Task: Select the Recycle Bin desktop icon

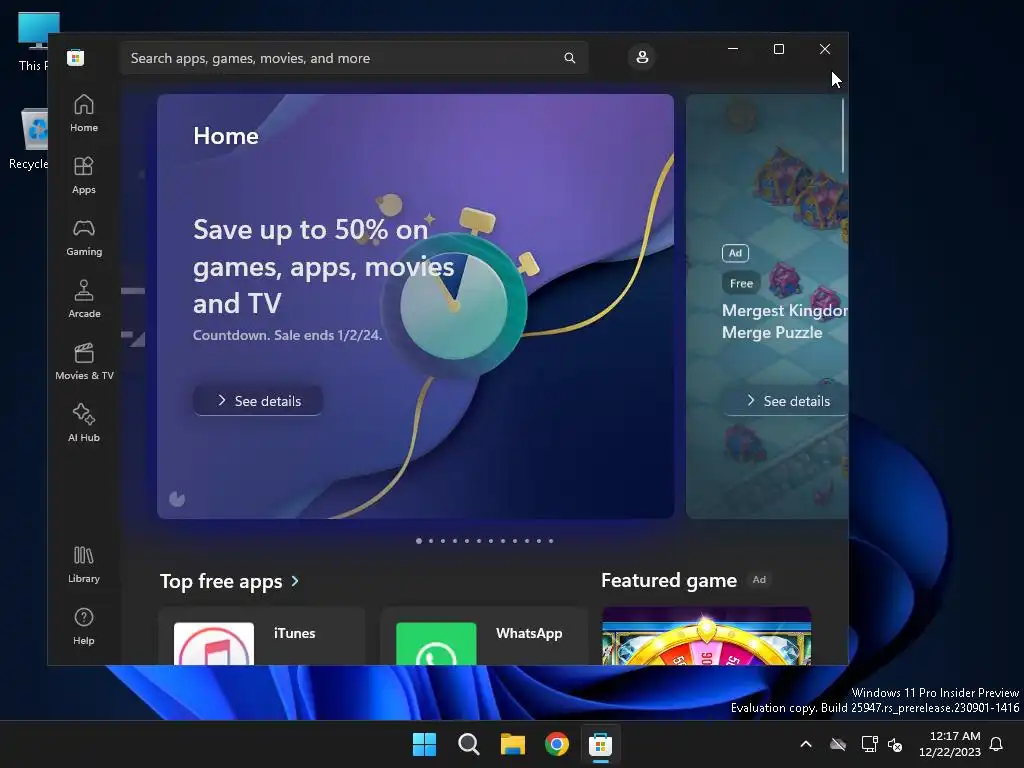Action: [x=29, y=138]
